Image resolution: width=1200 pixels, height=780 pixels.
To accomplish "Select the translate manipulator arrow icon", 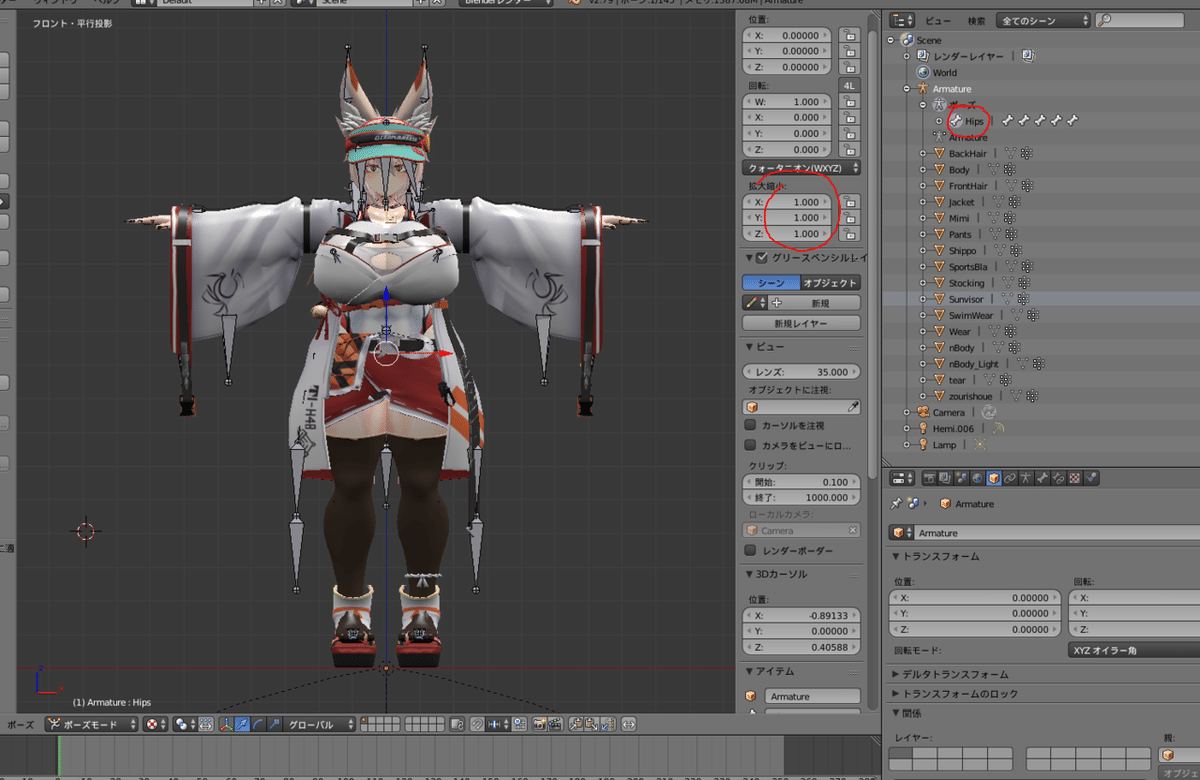I will click(242, 724).
